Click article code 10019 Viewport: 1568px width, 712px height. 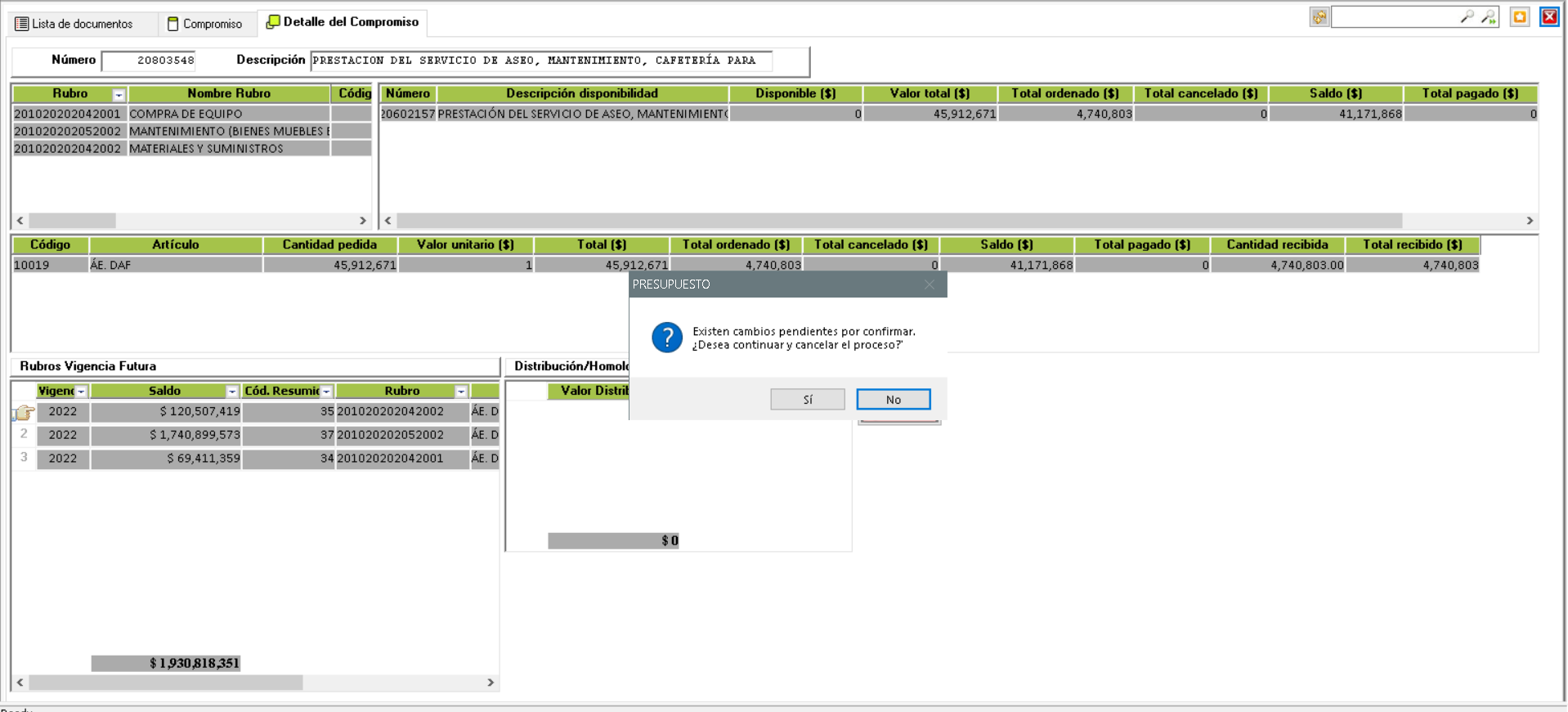tap(51, 265)
